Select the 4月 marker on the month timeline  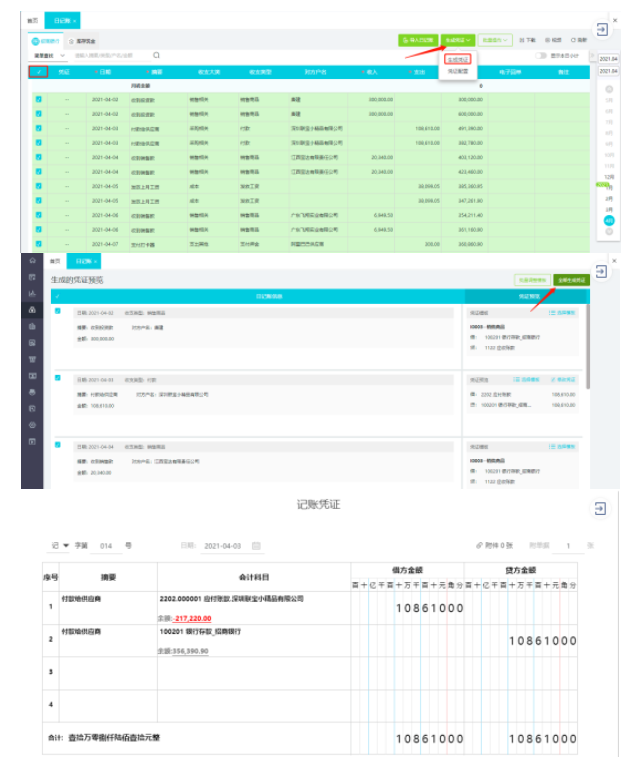[x=609, y=220]
